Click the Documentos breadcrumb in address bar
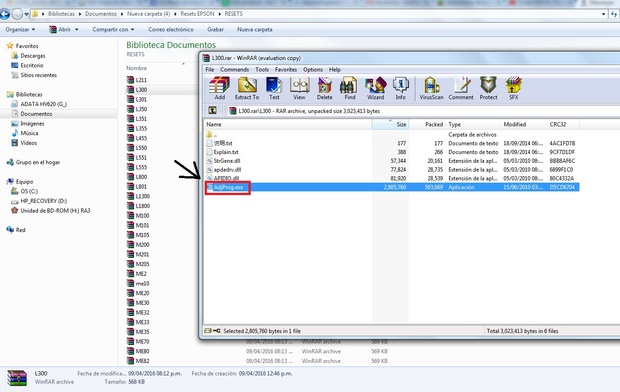The height and width of the screenshot is (392, 620). [x=101, y=14]
